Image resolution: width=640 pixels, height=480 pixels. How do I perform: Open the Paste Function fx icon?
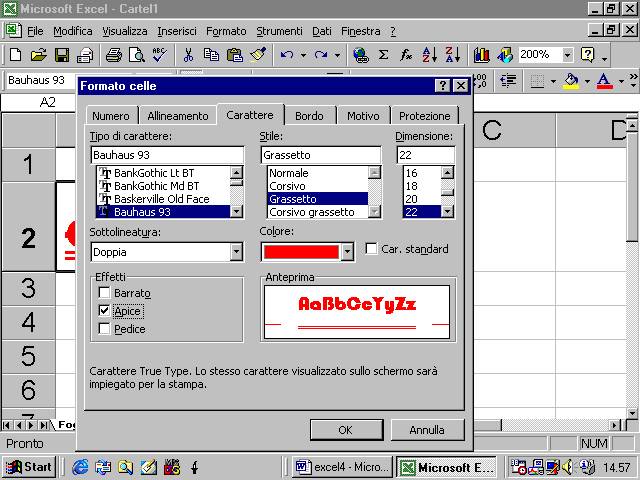tap(406, 55)
